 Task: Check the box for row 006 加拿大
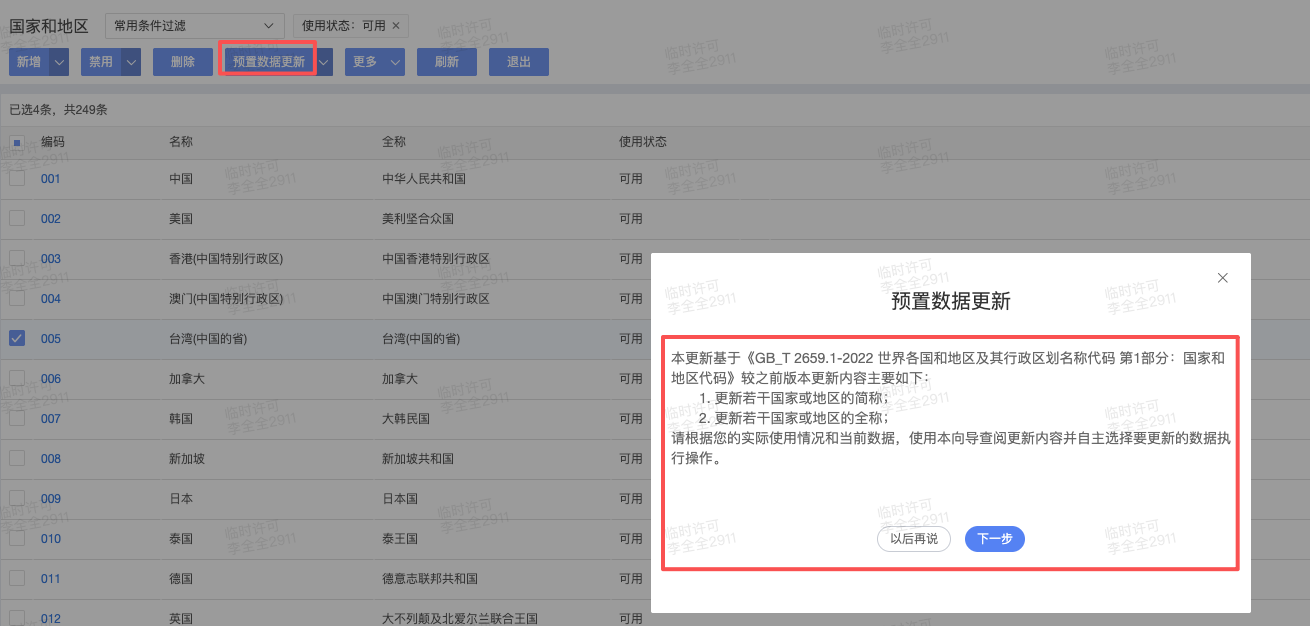coord(17,378)
